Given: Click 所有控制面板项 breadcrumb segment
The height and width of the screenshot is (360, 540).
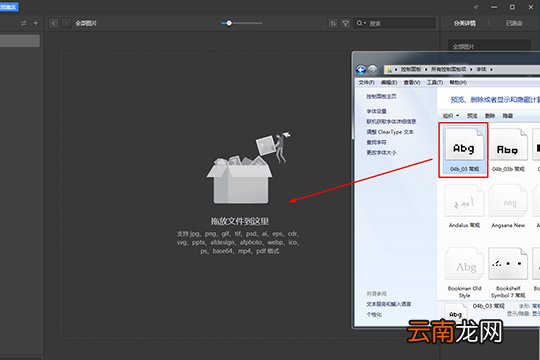Looking at the screenshot, I should pos(448,70).
